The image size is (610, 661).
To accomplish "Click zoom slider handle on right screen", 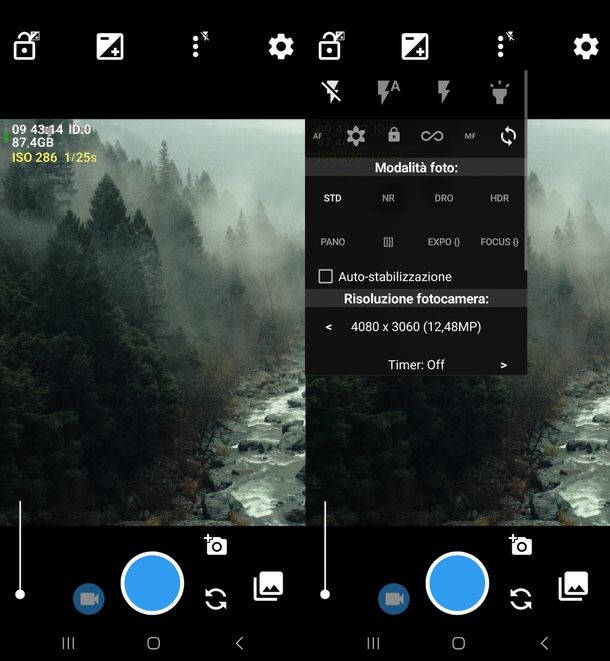I will [x=325, y=594].
